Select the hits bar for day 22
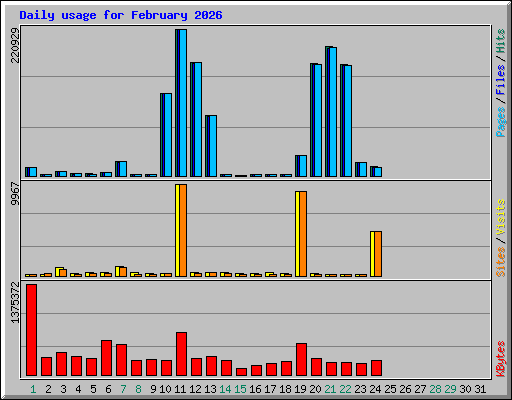512x400 pixels. 346,121
